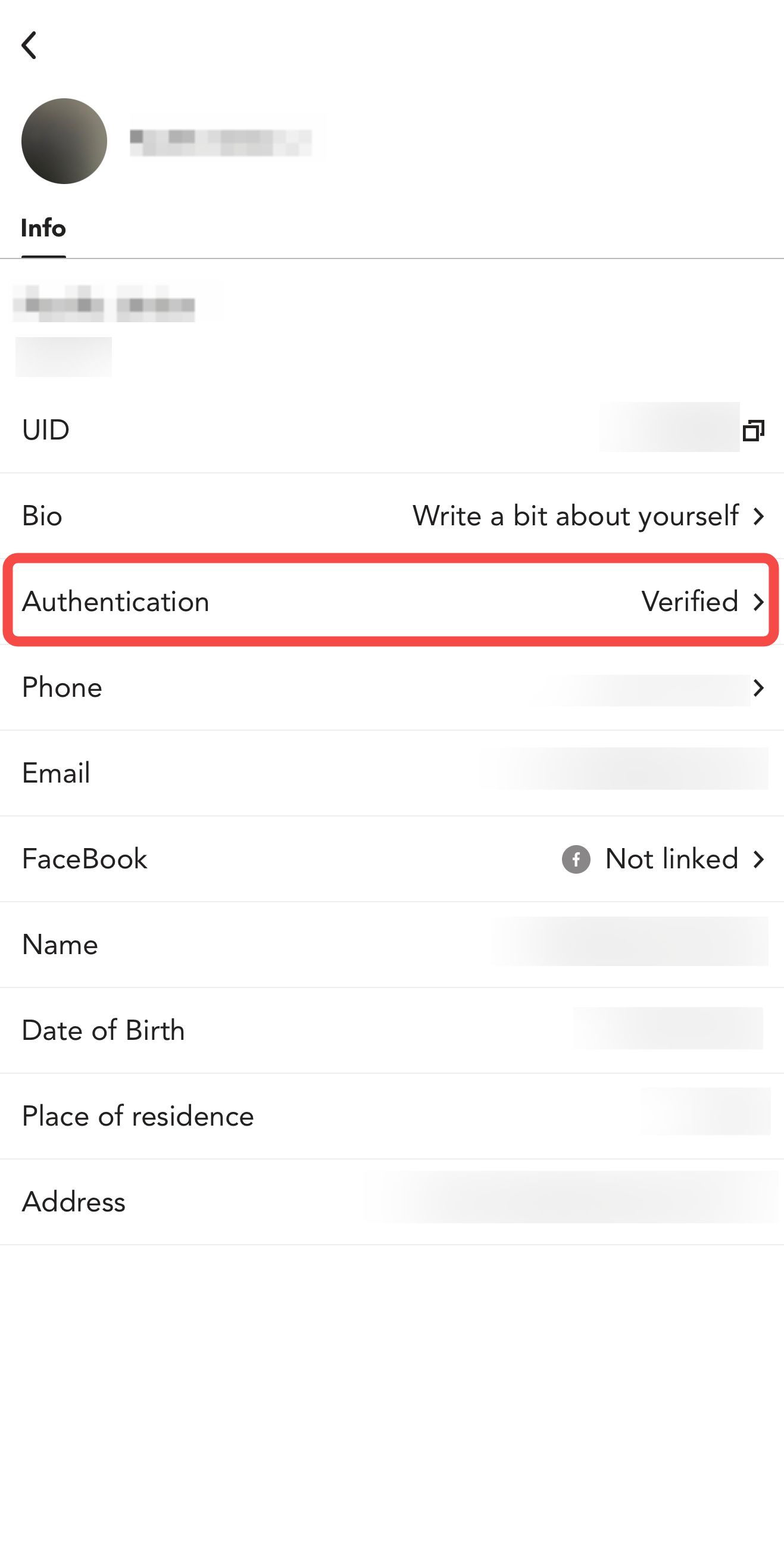Click the Facebook logo icon
Screen dimensions: 784x1558
576,859
